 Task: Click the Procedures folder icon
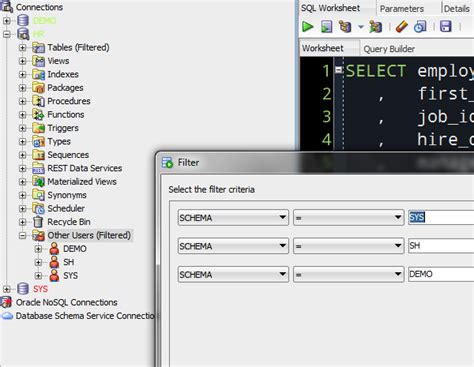coord(39,101)
